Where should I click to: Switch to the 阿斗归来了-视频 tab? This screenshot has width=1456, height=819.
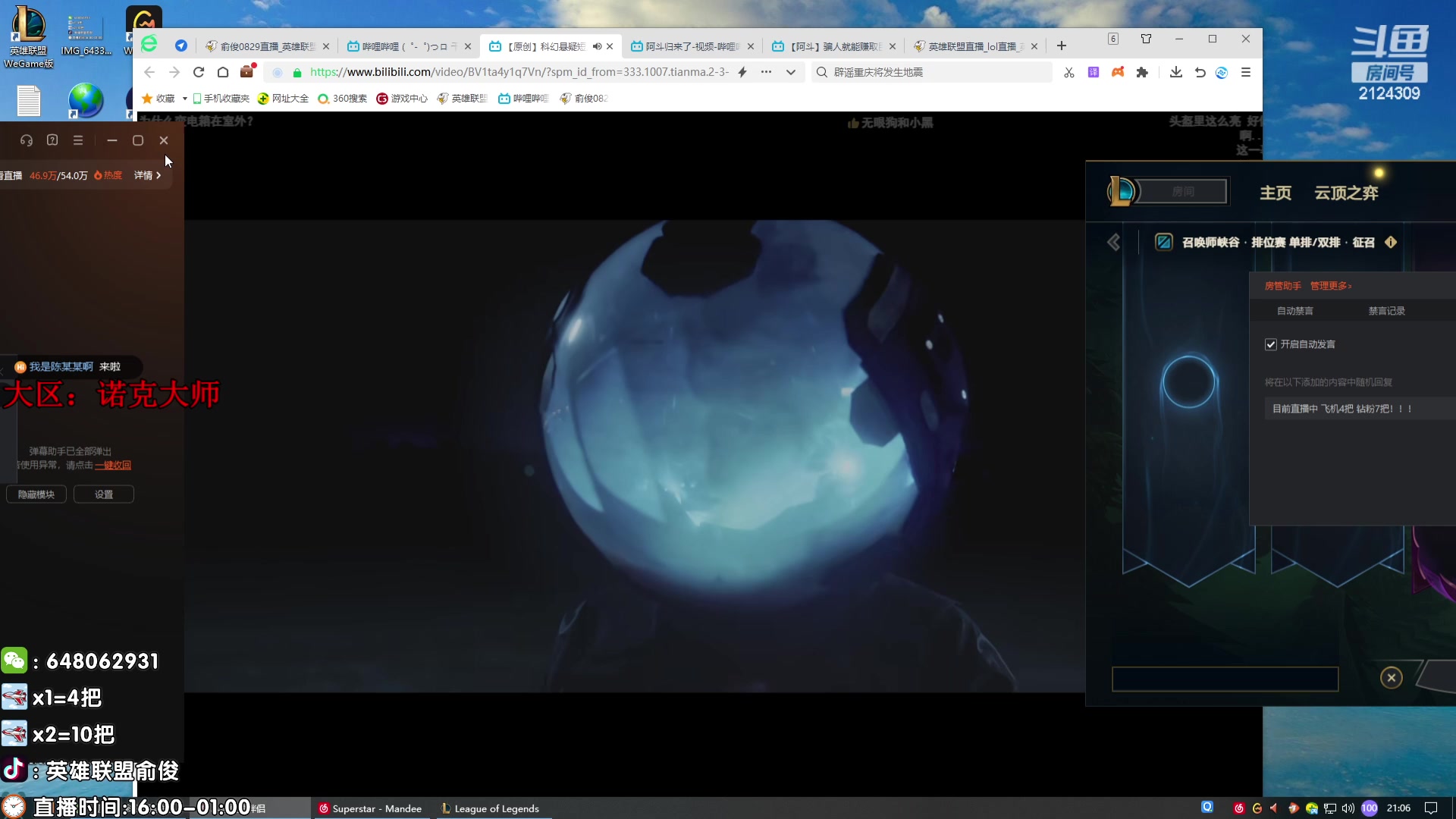point(692,46)
